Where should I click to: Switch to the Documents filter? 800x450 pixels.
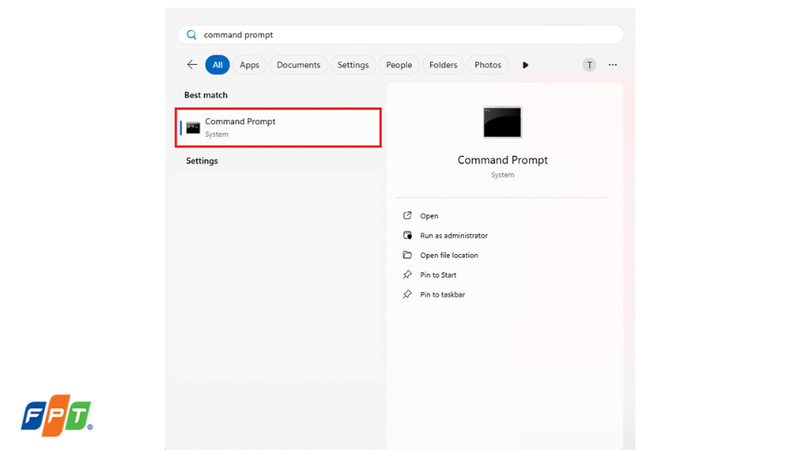[298, 65]
